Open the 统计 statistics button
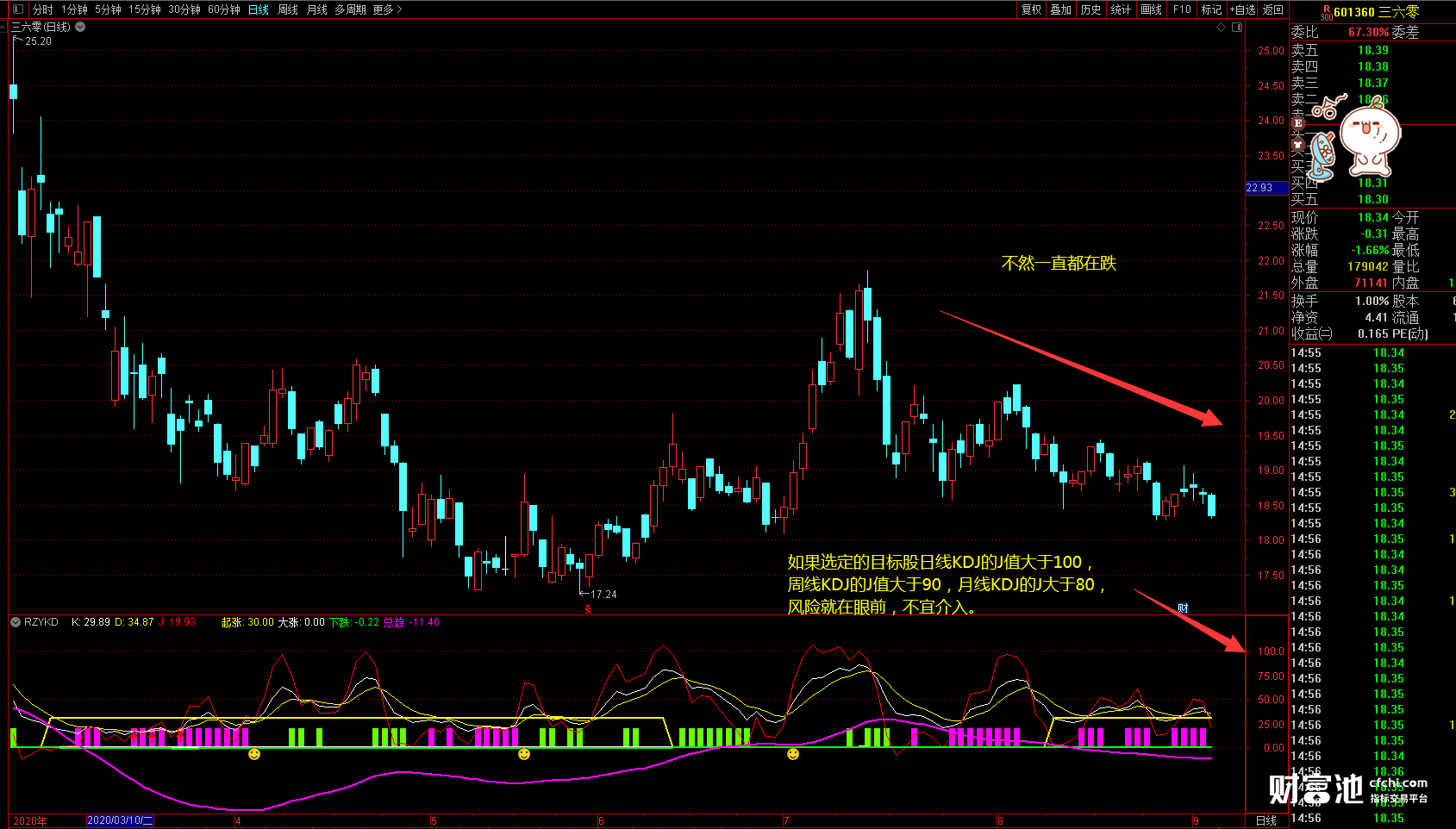The height and width of the screenshot is (829, 1456). click(x=1121, y=9)
